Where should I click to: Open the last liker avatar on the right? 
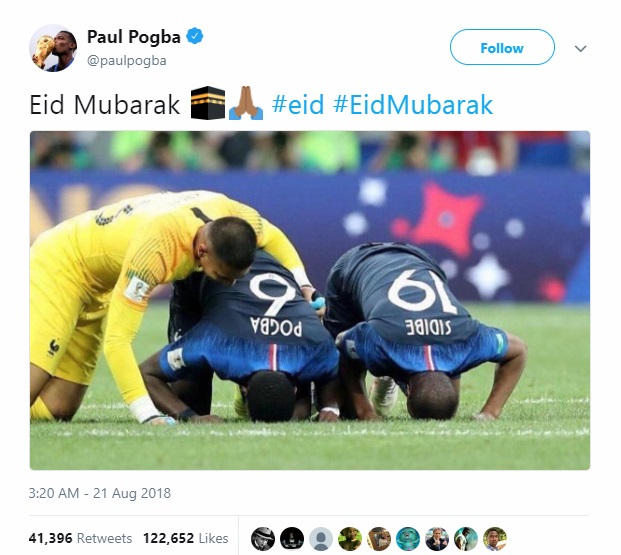click(495, 539)
